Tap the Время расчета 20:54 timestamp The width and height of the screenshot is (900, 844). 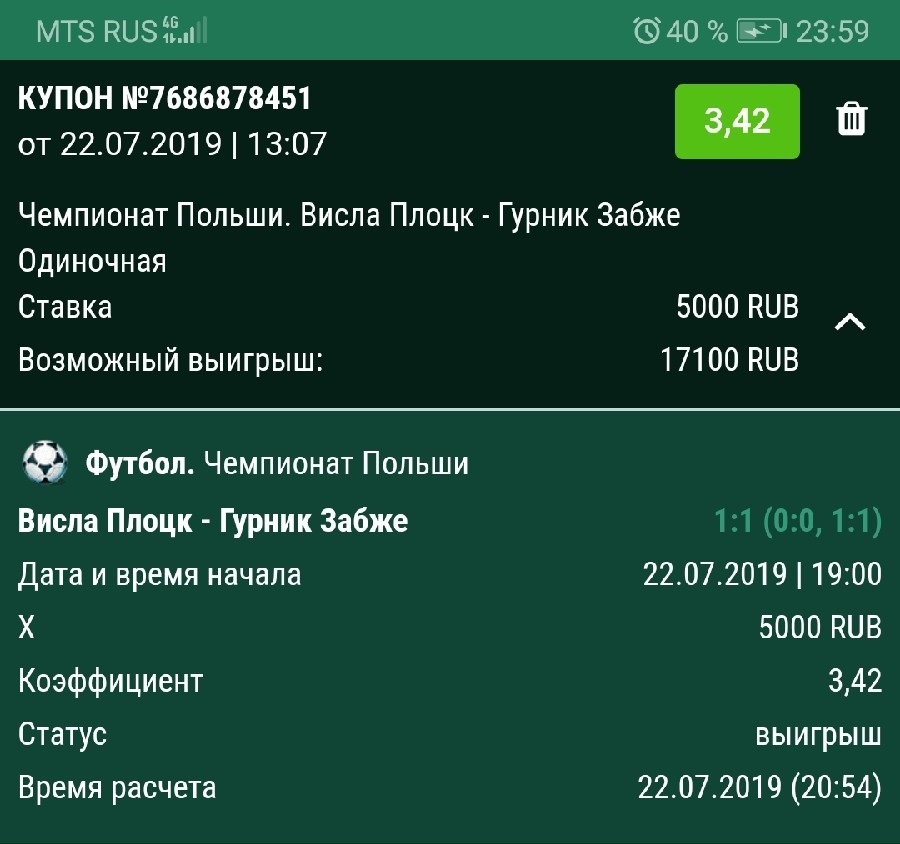(x=759, y=787)
